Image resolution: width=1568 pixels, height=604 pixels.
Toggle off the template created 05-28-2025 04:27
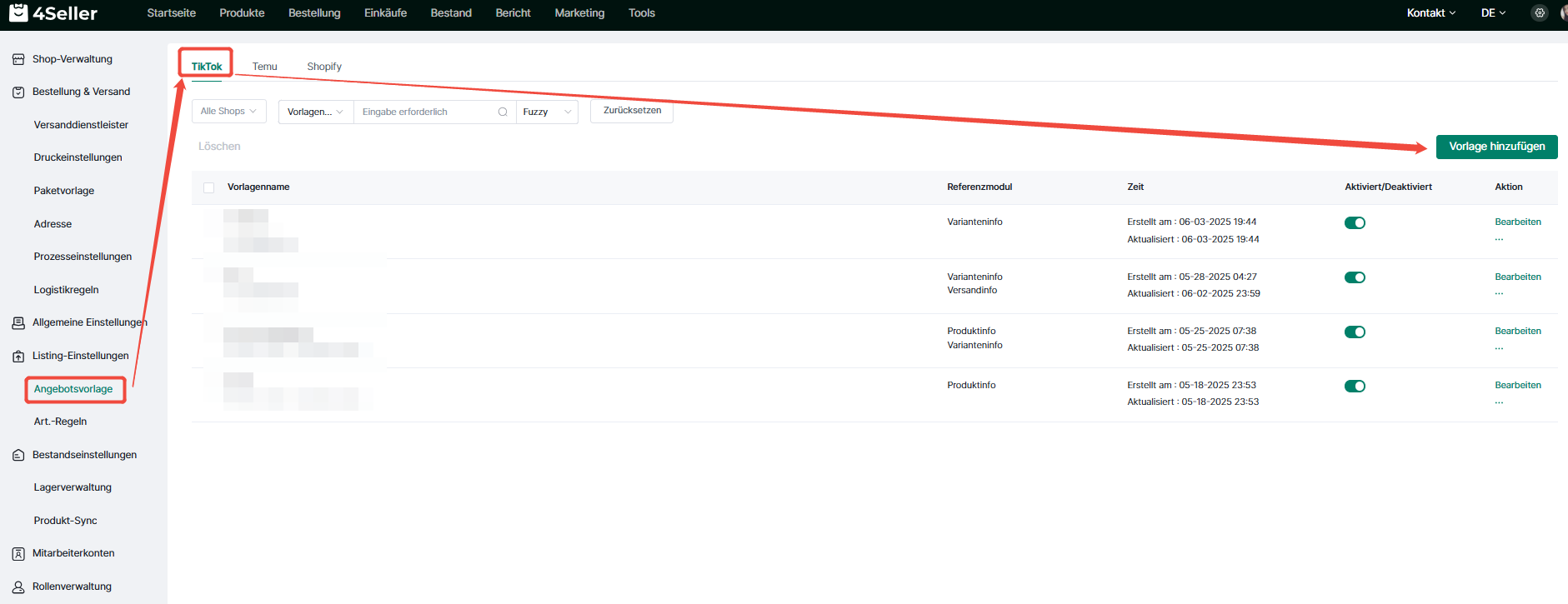click(x=1355, y=277)
